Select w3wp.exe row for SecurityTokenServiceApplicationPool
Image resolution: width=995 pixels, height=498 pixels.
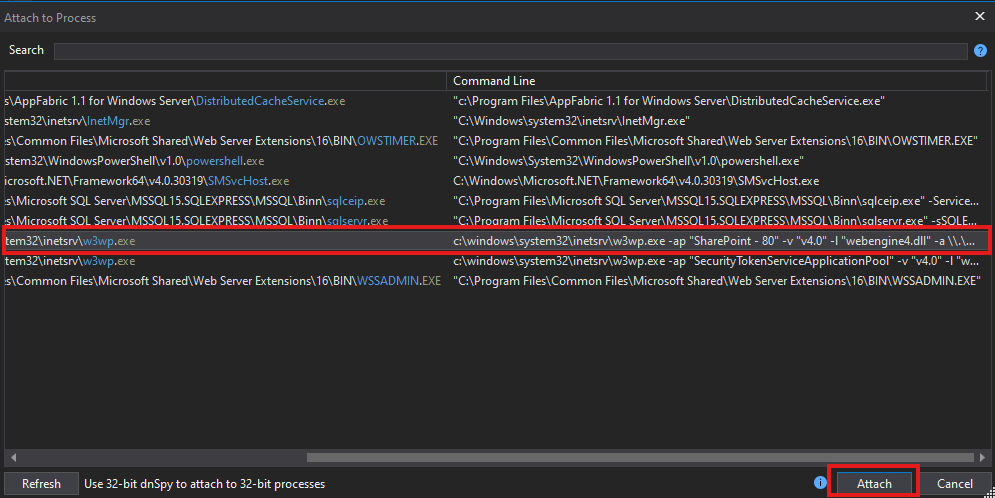pos(496,261)
